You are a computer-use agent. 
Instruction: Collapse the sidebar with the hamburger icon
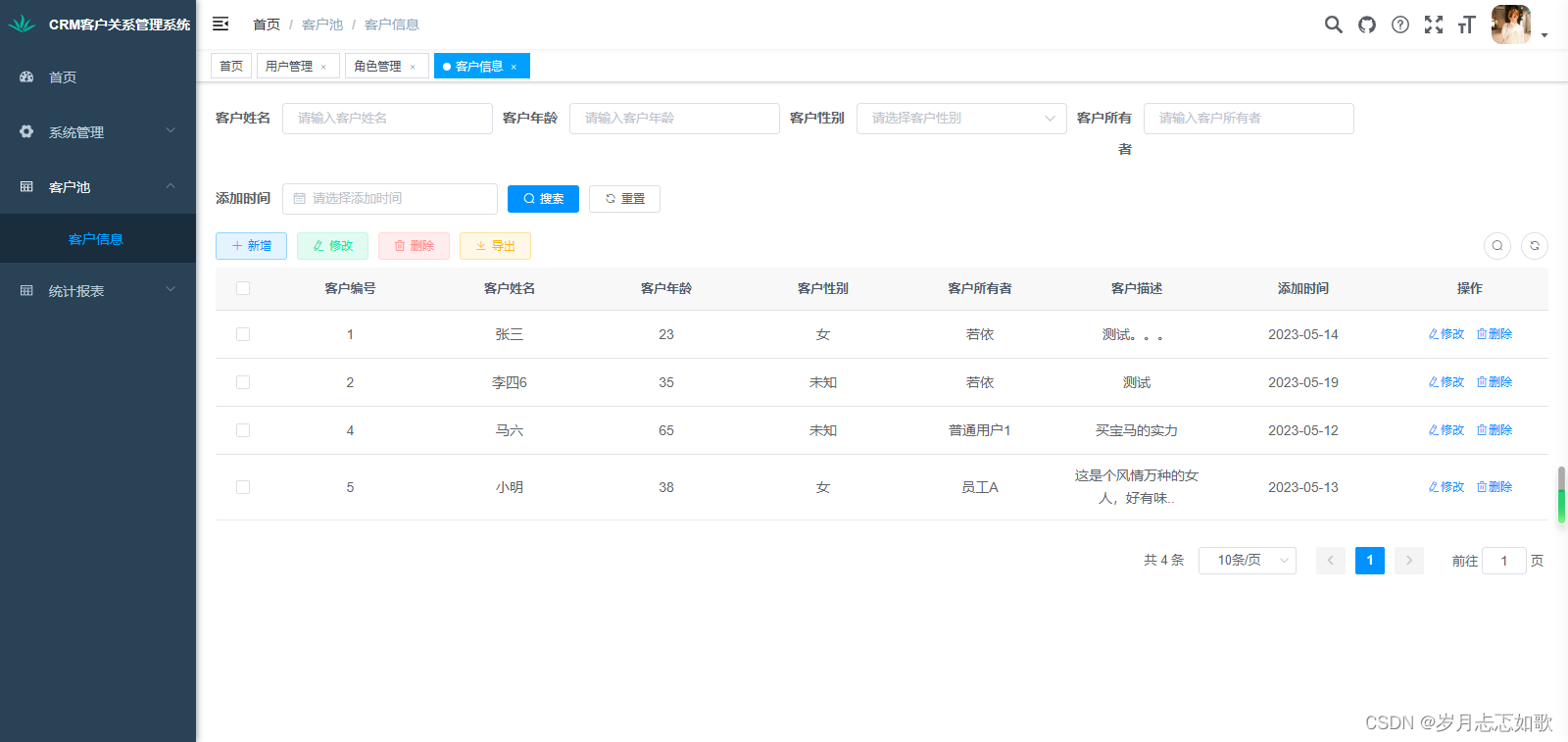coord(220,24)
